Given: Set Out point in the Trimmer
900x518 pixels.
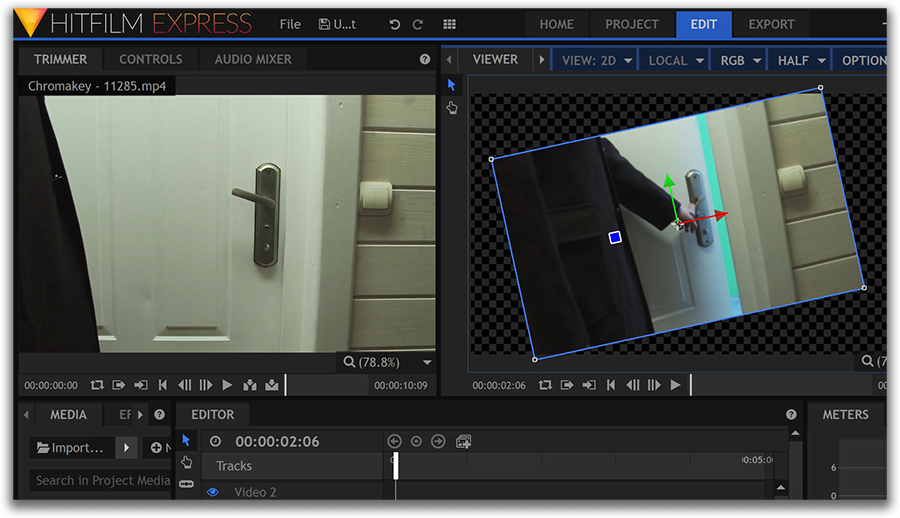Looking at the screenshot, I should [141, 385].
